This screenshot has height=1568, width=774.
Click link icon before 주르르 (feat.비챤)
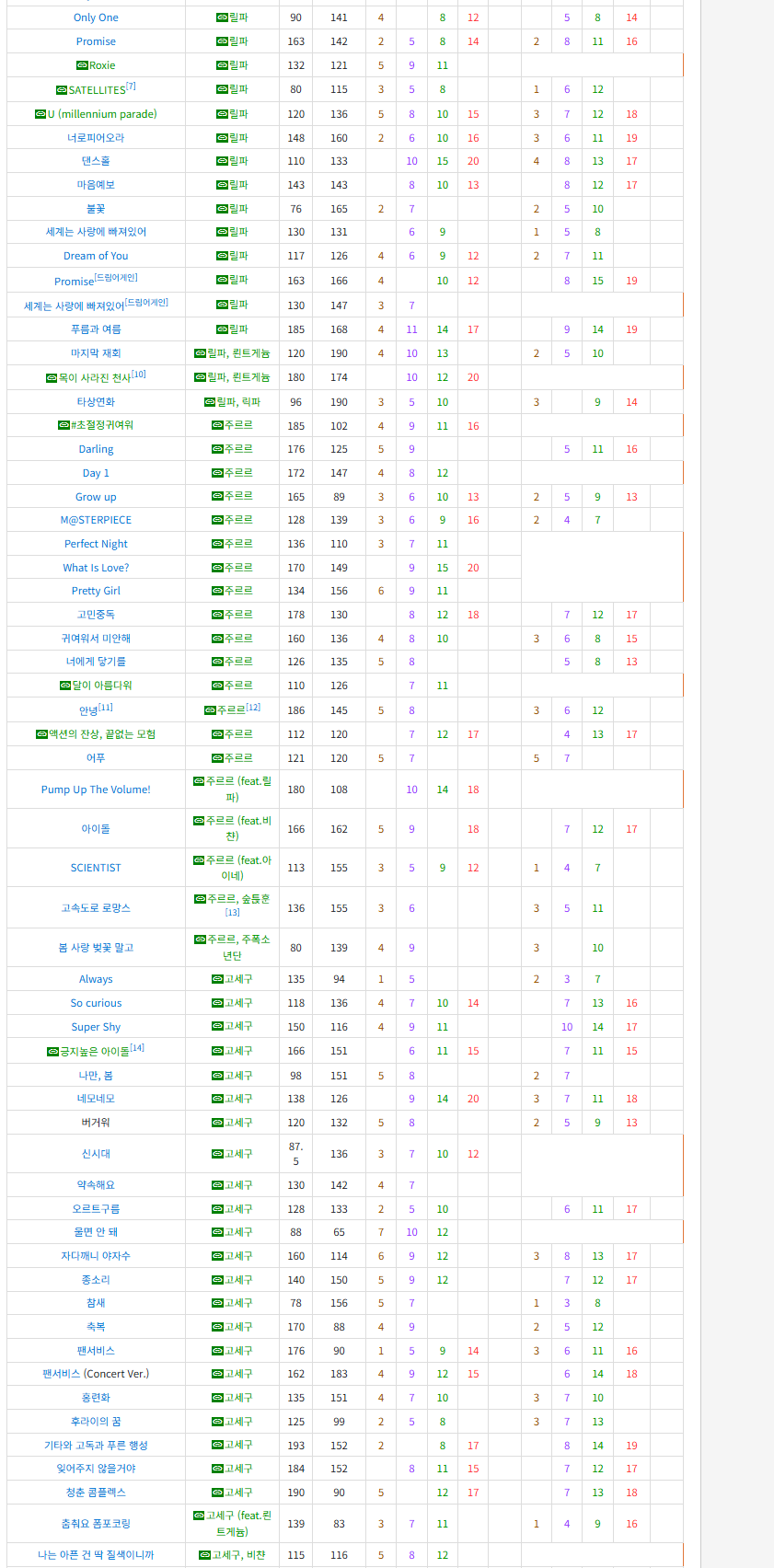point(199,820)
